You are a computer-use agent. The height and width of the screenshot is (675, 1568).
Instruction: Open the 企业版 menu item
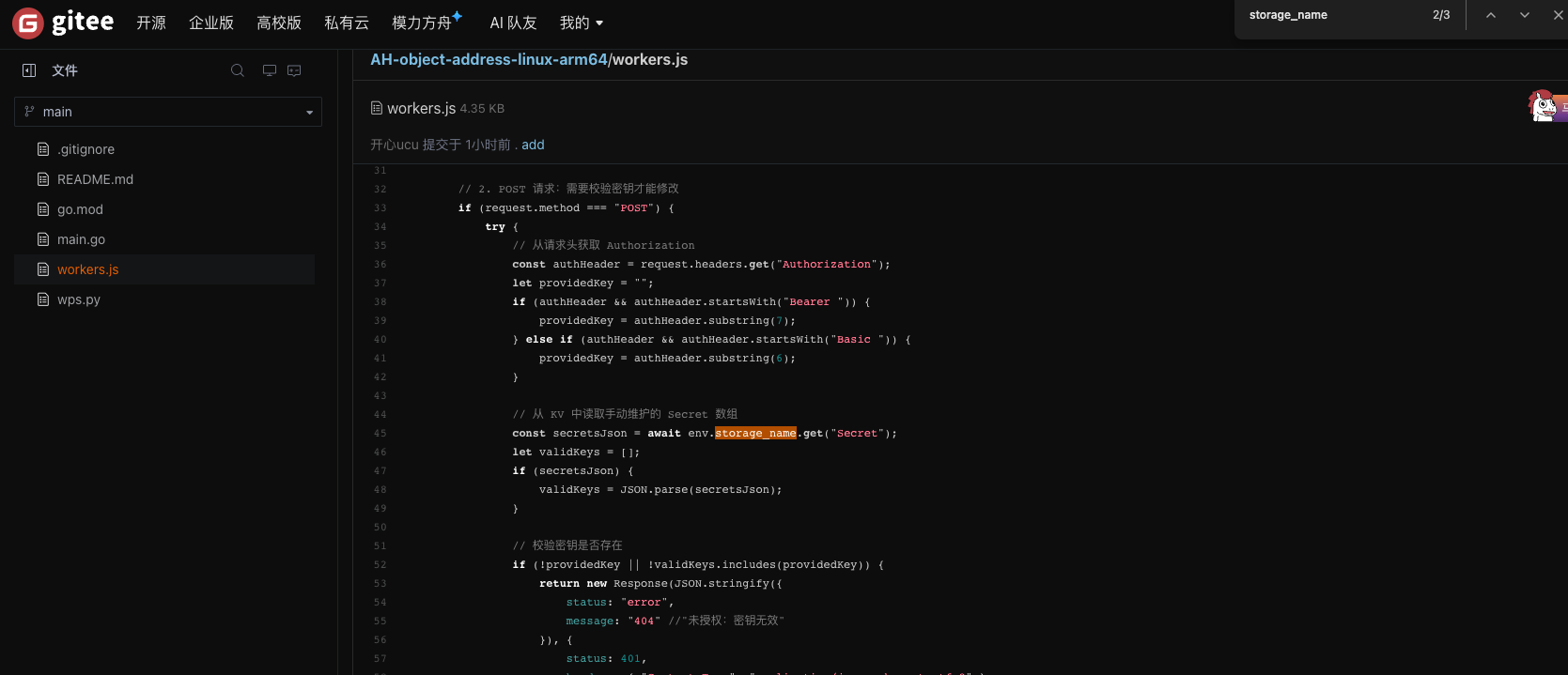pos(211,23)
